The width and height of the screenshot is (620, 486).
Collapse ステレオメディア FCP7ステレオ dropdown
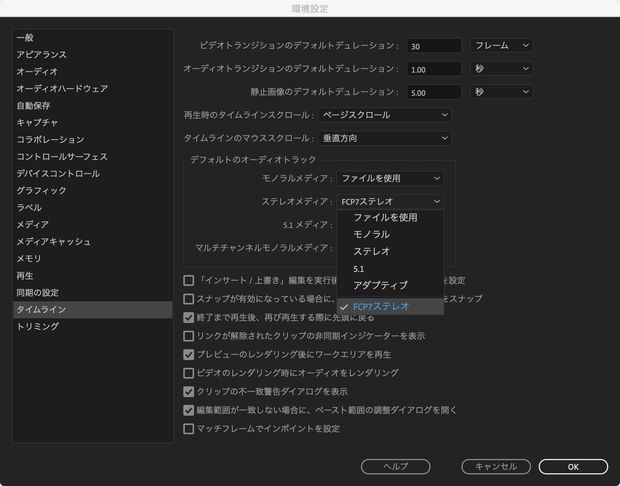coord(390,202)
